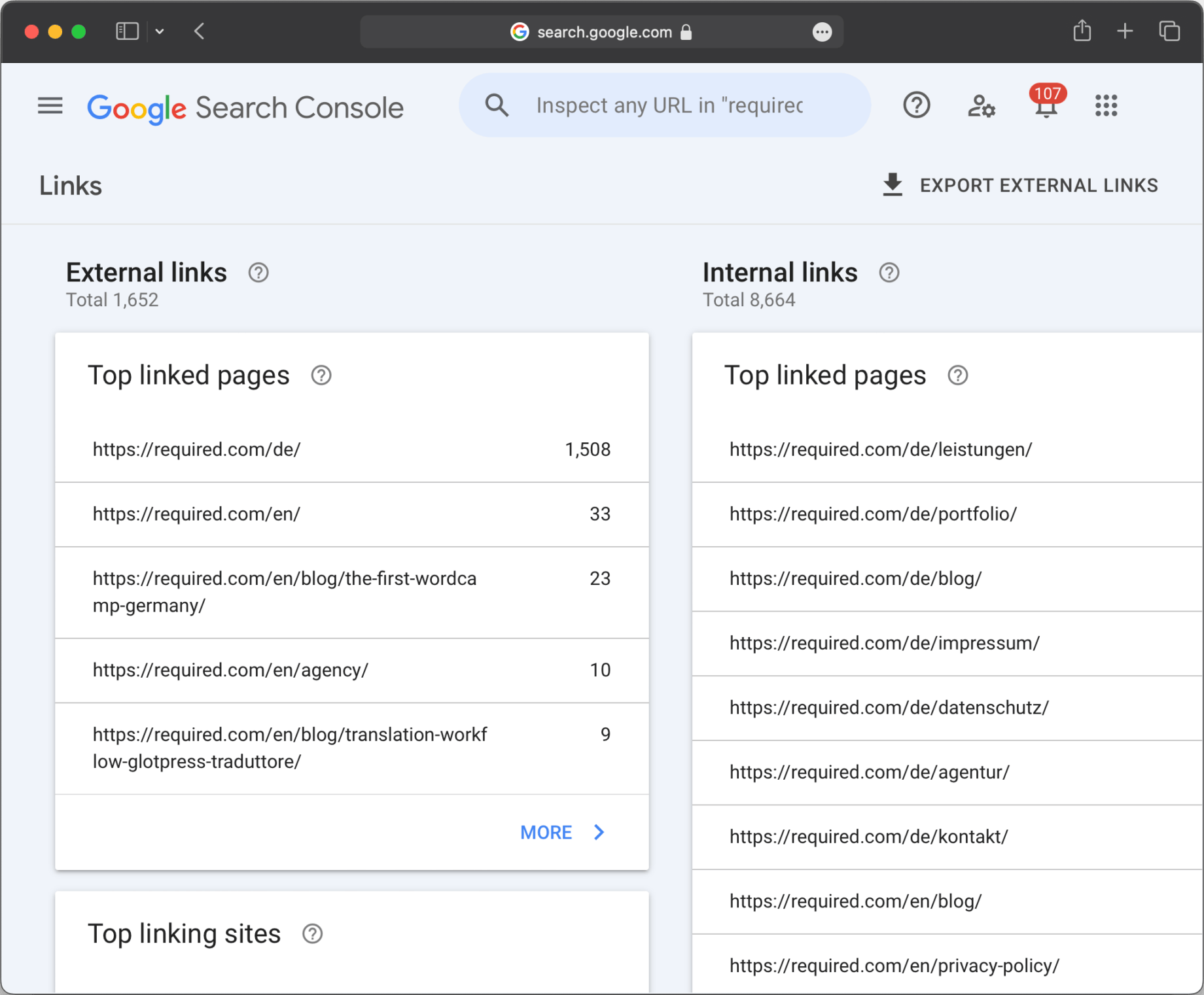
Task: Click the help icon next to External links
Action: pos(258,273)
